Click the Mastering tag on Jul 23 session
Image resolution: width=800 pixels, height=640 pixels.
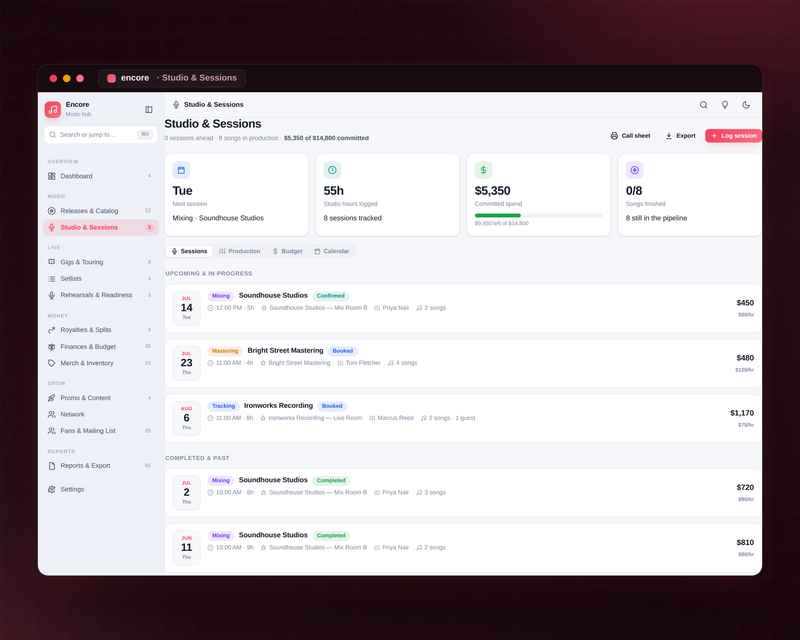click(224, 351)
